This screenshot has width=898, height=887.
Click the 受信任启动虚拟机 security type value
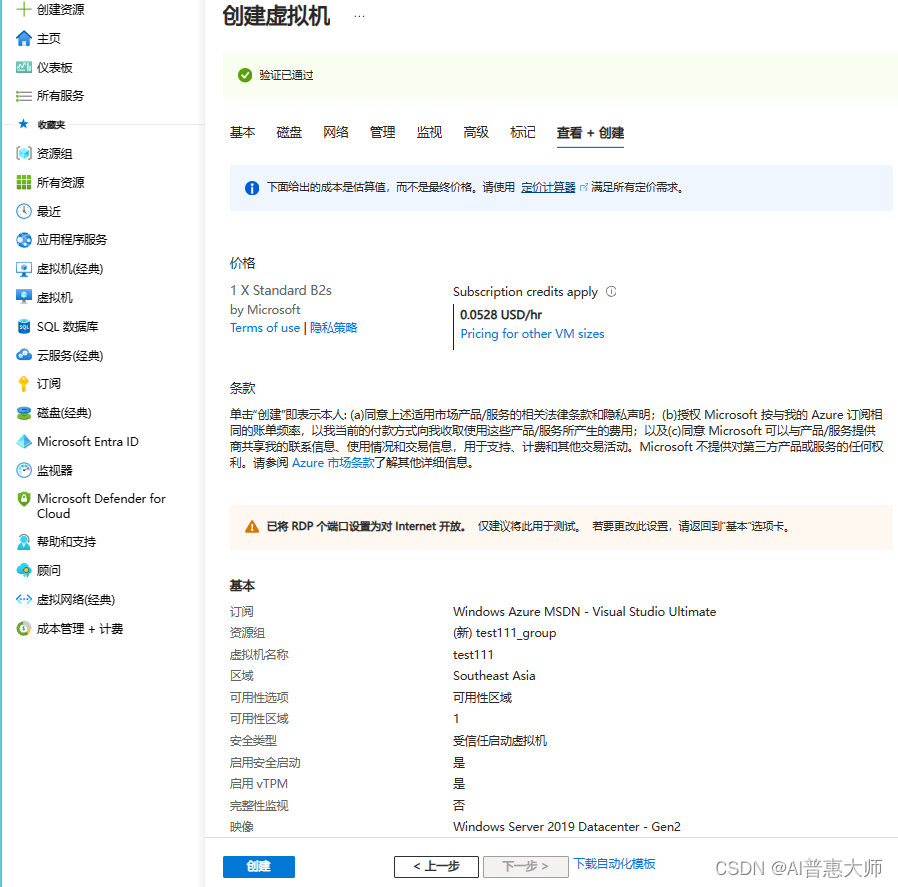pos(499,740)
